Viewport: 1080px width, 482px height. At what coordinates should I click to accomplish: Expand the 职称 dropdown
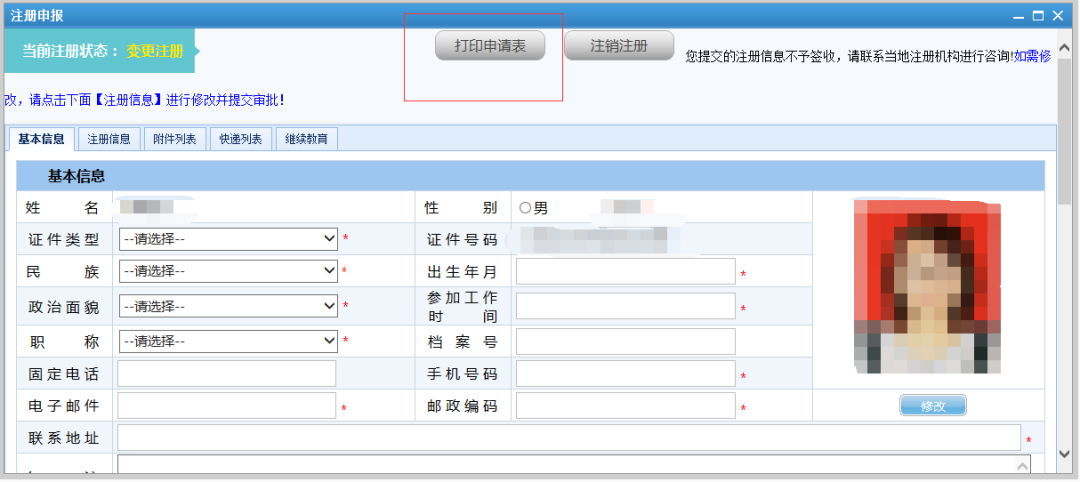(x=228, y=341)
